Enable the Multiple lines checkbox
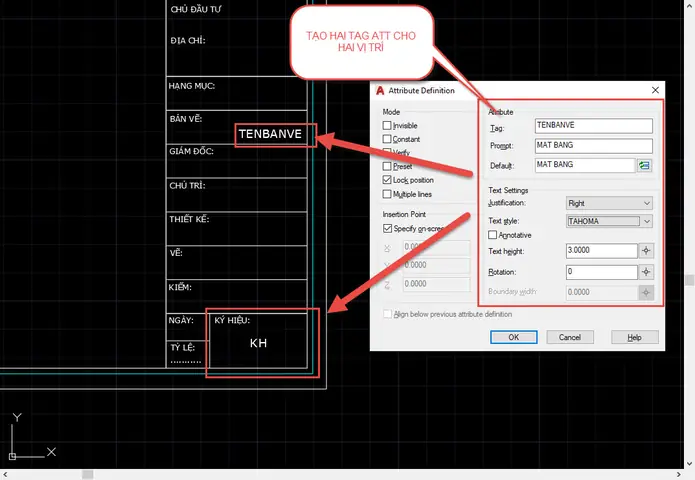 [x=387, y=194]
